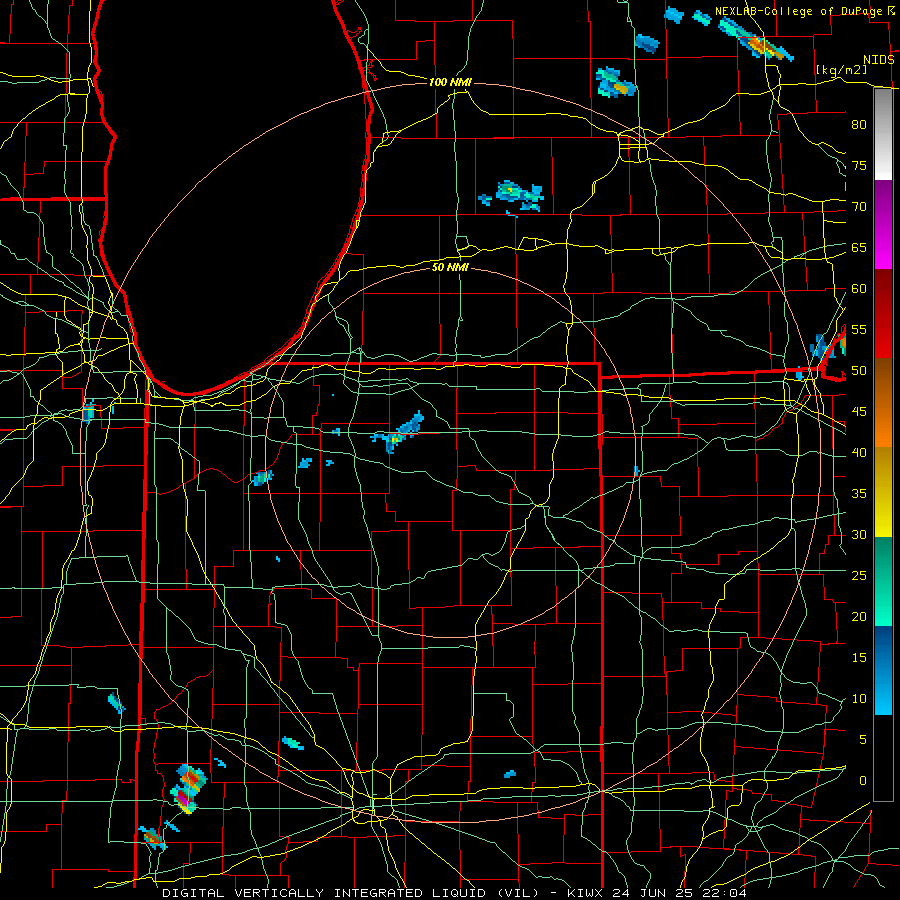Click the scale value 0
The height and width of the screenshot is (900, 900).
(863, 781)
